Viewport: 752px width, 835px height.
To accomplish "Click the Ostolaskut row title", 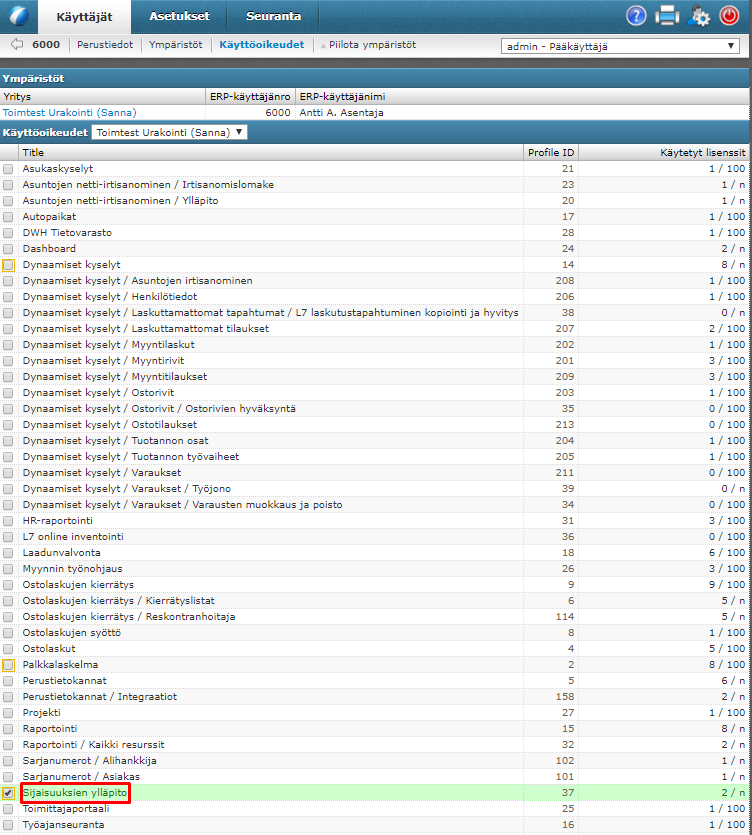I will pyautogui.click(x=49, y=649).
